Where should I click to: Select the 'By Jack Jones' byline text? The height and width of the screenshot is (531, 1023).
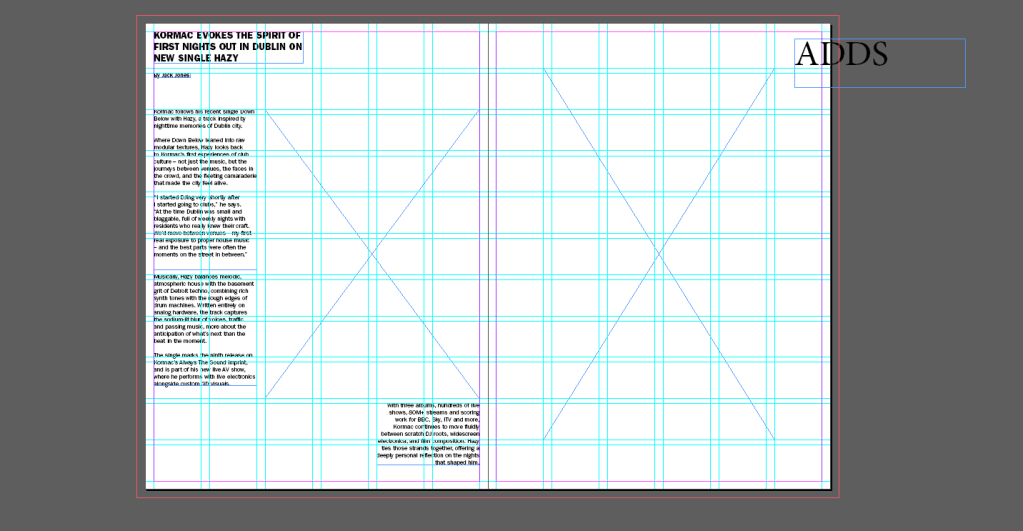[172, 75]
